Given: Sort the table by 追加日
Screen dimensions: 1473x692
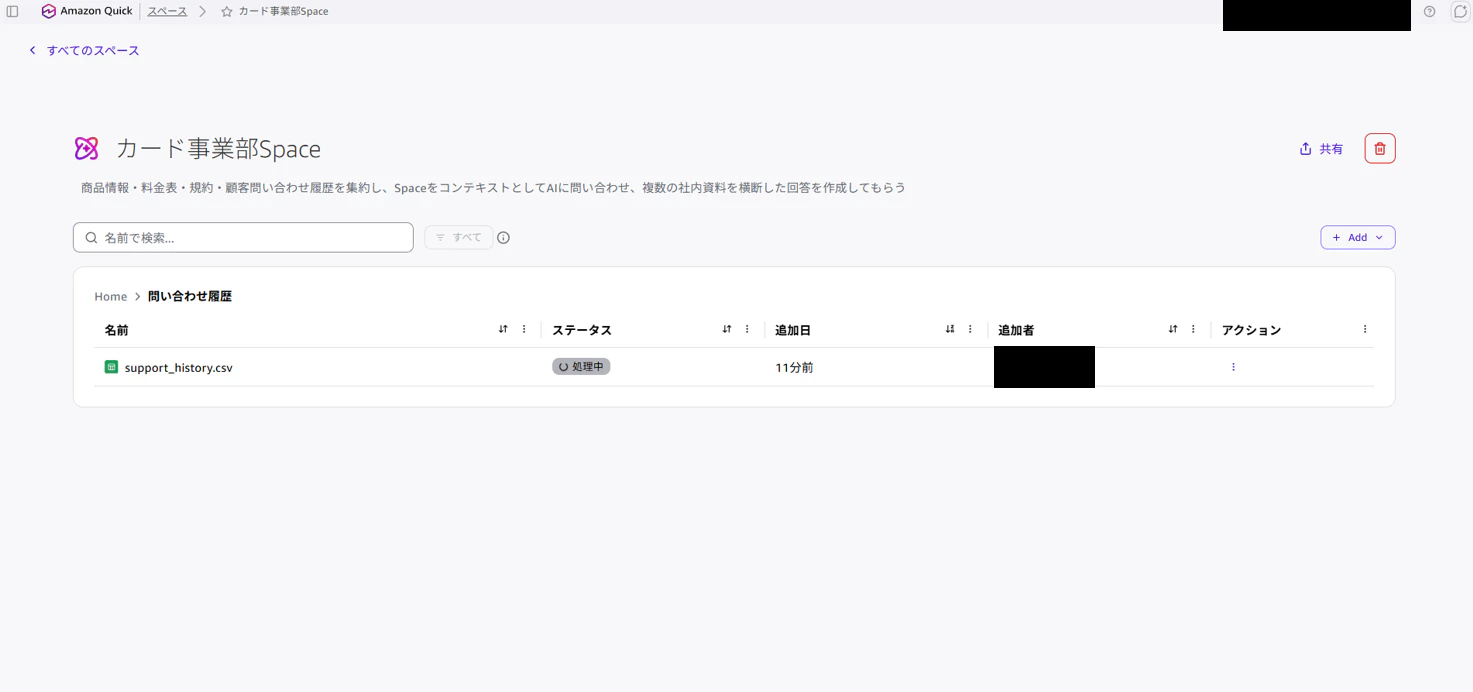Looking at the screenshot, I should pos(950,329).
